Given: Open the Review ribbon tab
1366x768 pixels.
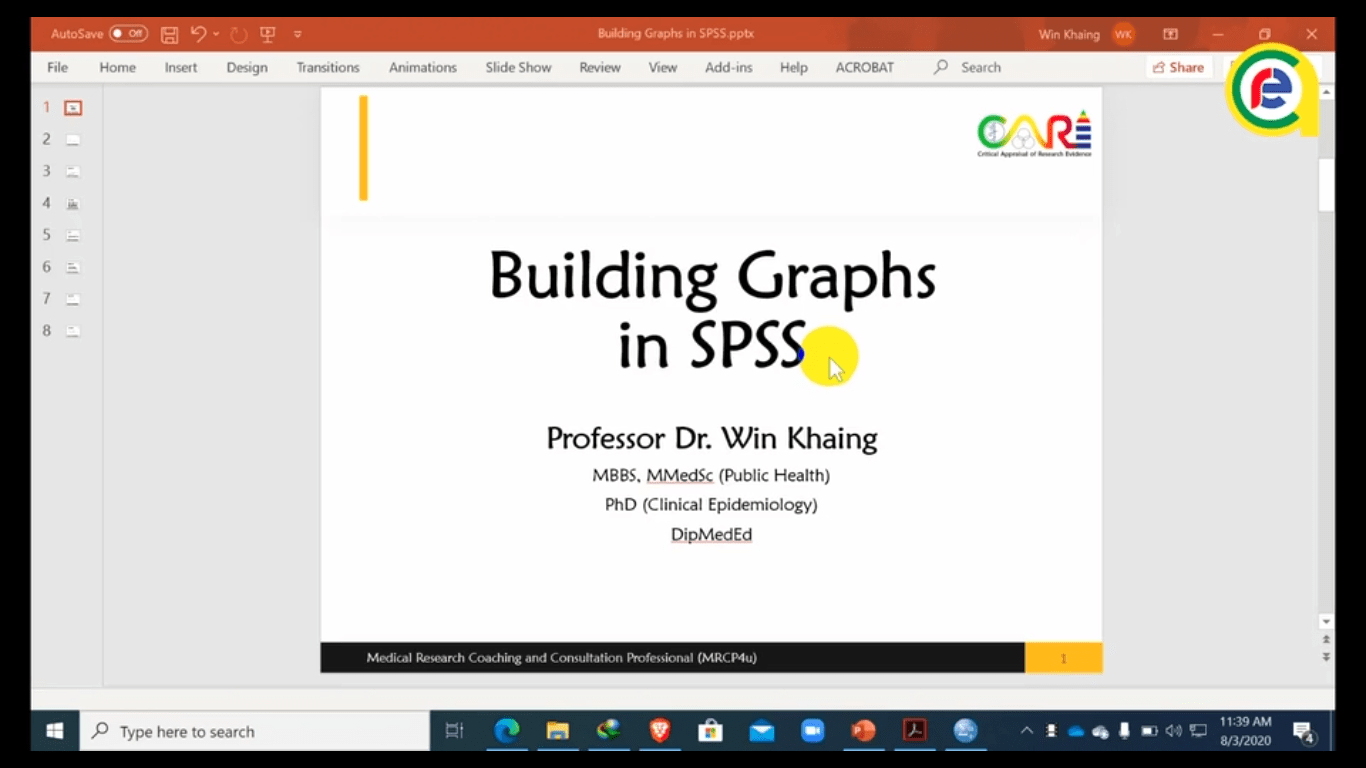Looking at the screenshot, I should pos(600,67).
